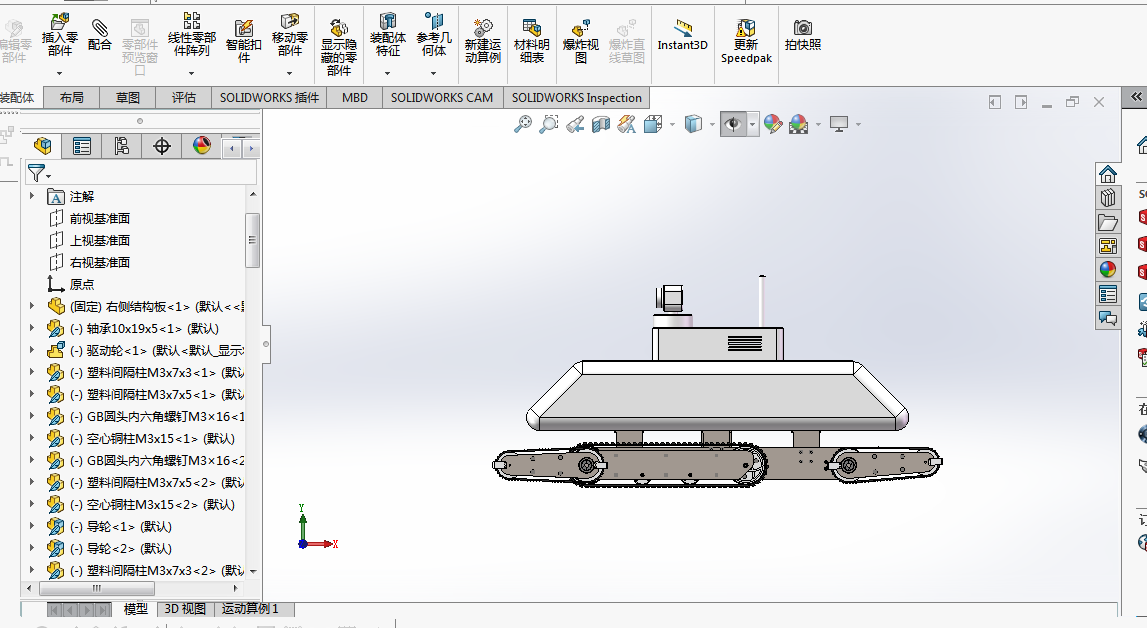
Task: Open 3D 视图 bottom tab
Action: [x=185, y=609]
